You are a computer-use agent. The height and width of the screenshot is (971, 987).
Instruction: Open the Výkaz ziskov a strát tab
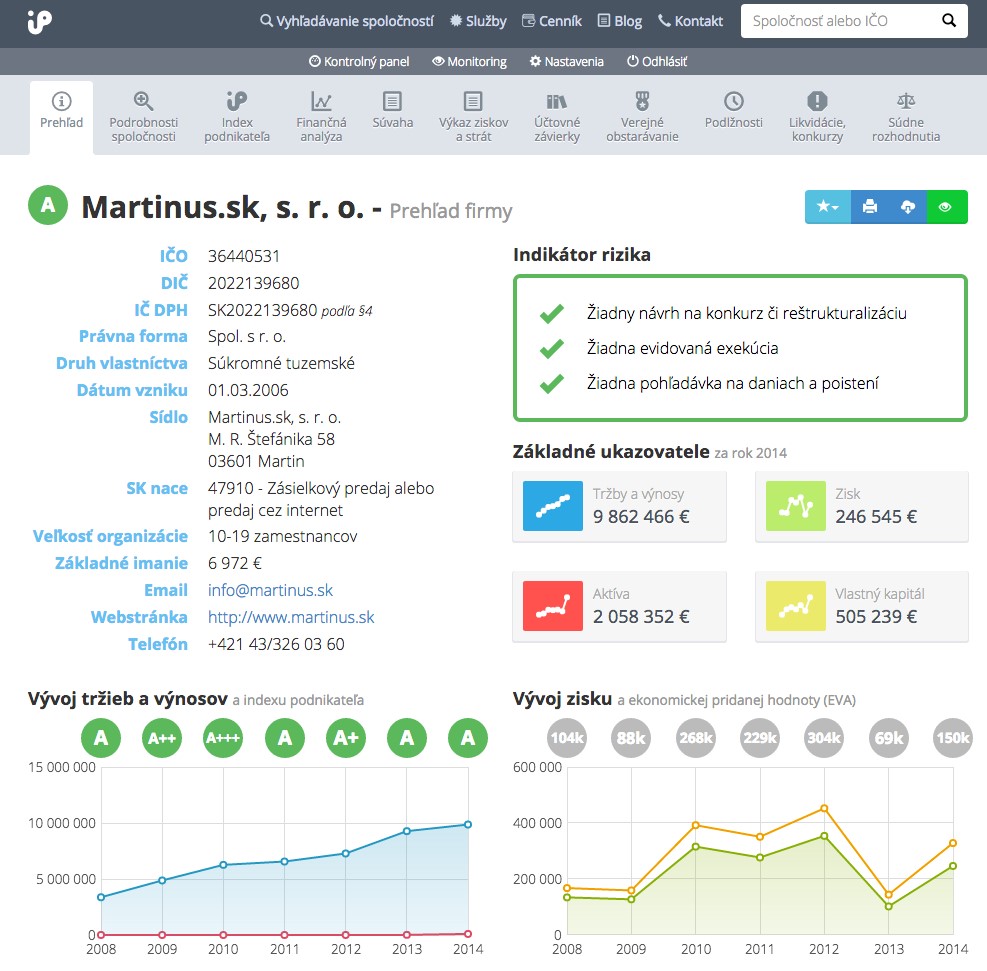pyautogui.click(x=473, y=117)
